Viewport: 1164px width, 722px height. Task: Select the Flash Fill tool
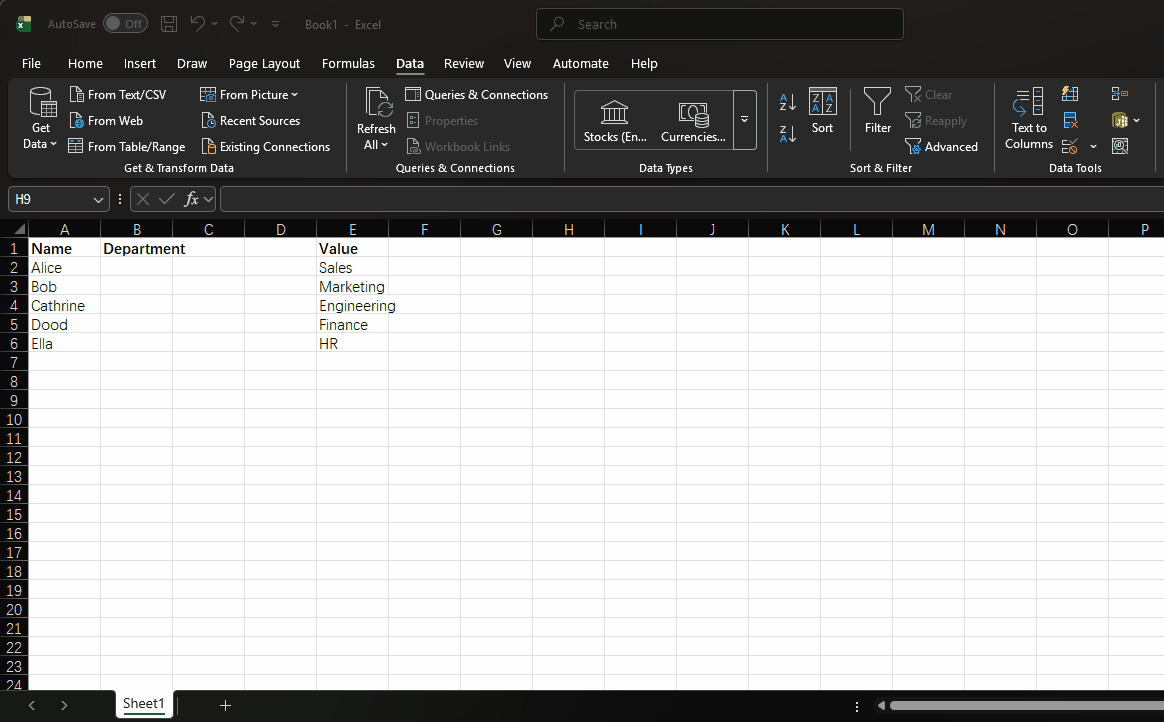coord(1070,94)
